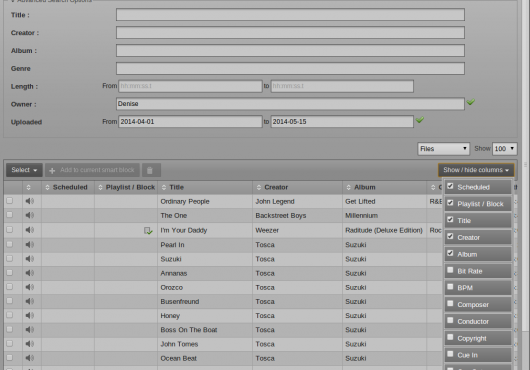Click the Raditude (Deluxe Edition) album cell
The image size is (530, 370).
(x=384, y=230)
